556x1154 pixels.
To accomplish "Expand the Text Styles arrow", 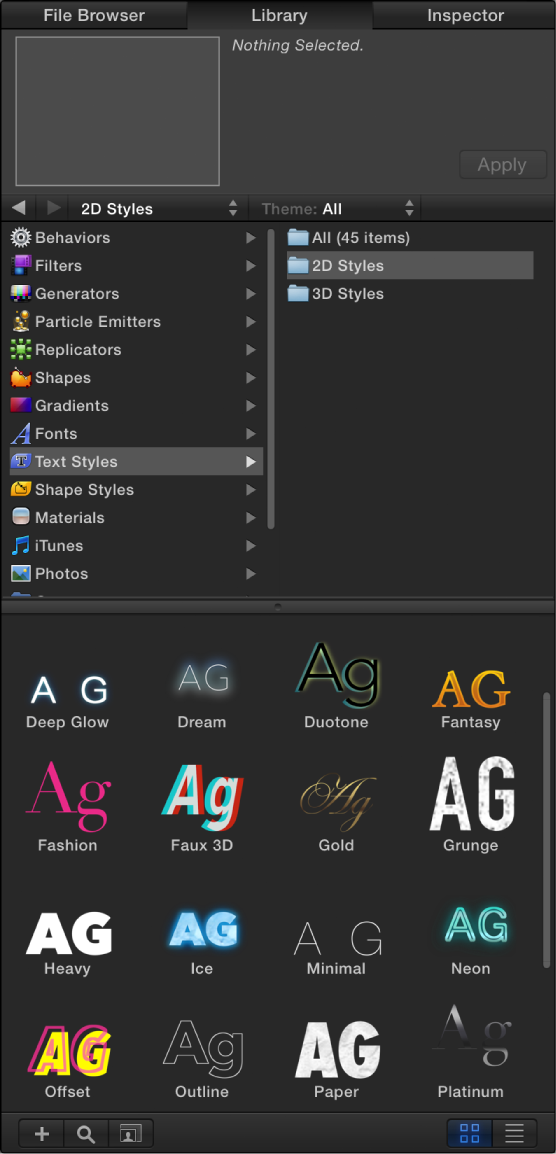I will (x=251, y=461).
